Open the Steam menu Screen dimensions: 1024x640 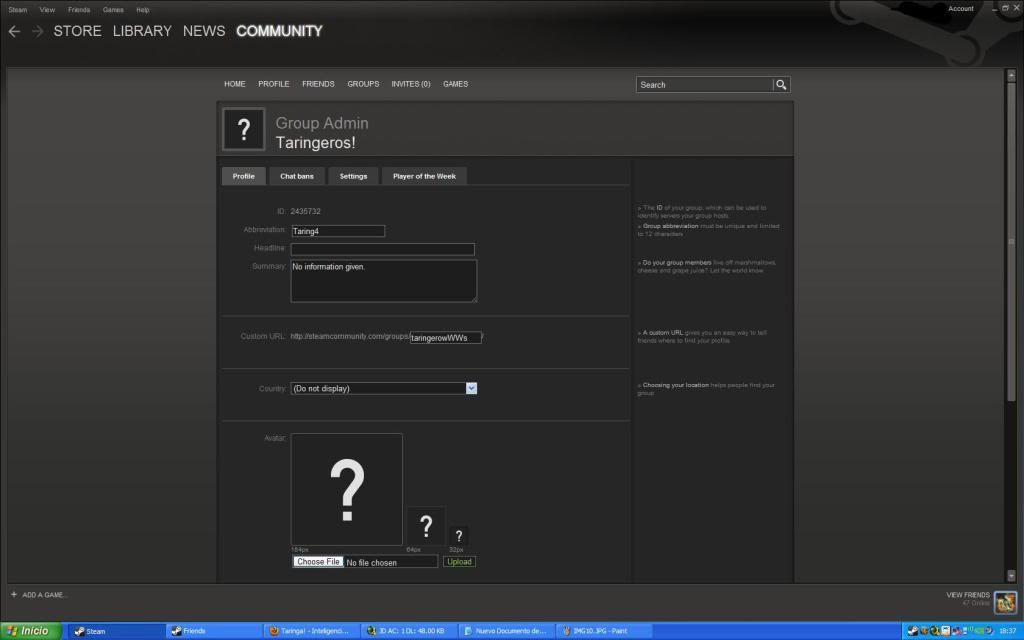point(18,10)
